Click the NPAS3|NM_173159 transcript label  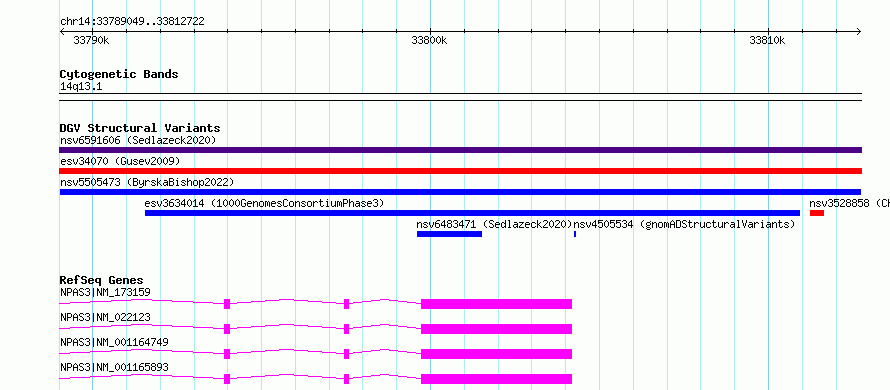[x=105, y=292]
